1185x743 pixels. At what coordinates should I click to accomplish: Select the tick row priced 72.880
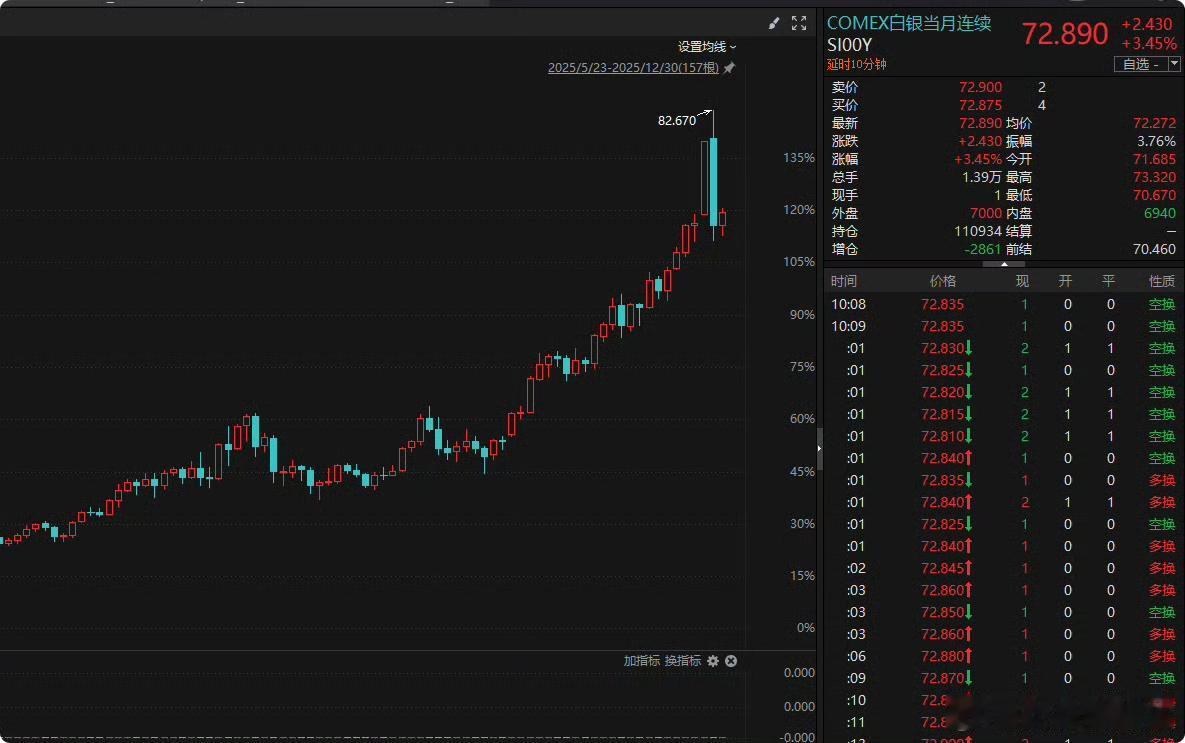coord(1003,656)
